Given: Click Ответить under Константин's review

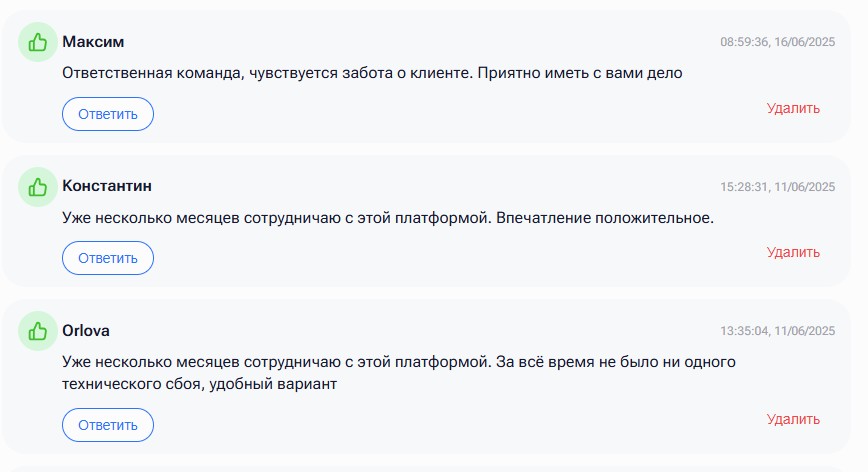Looking at the screenshot, I should click(x=108, y=258).
